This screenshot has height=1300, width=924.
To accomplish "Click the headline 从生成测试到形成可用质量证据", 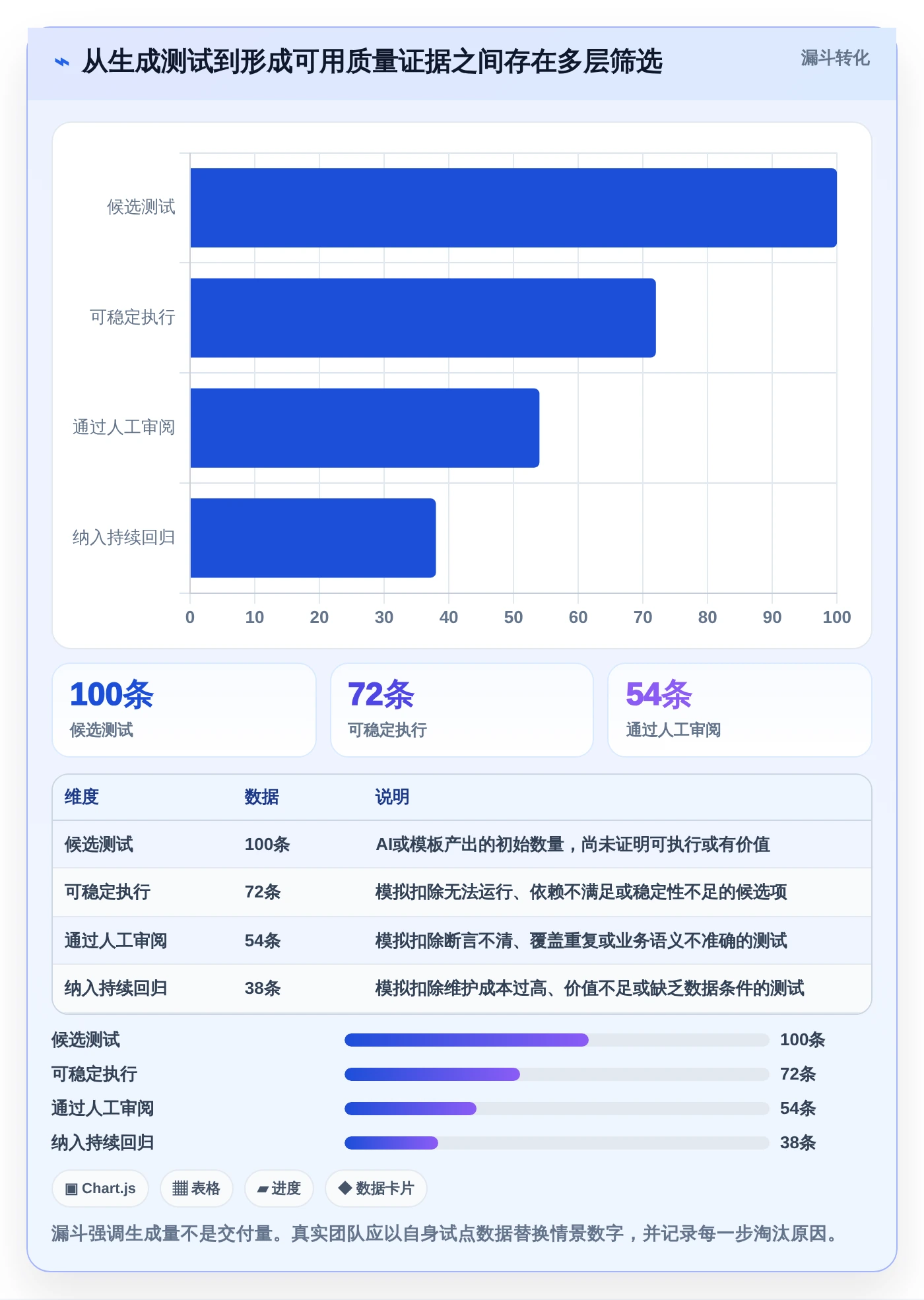I will tap(372, 61).
